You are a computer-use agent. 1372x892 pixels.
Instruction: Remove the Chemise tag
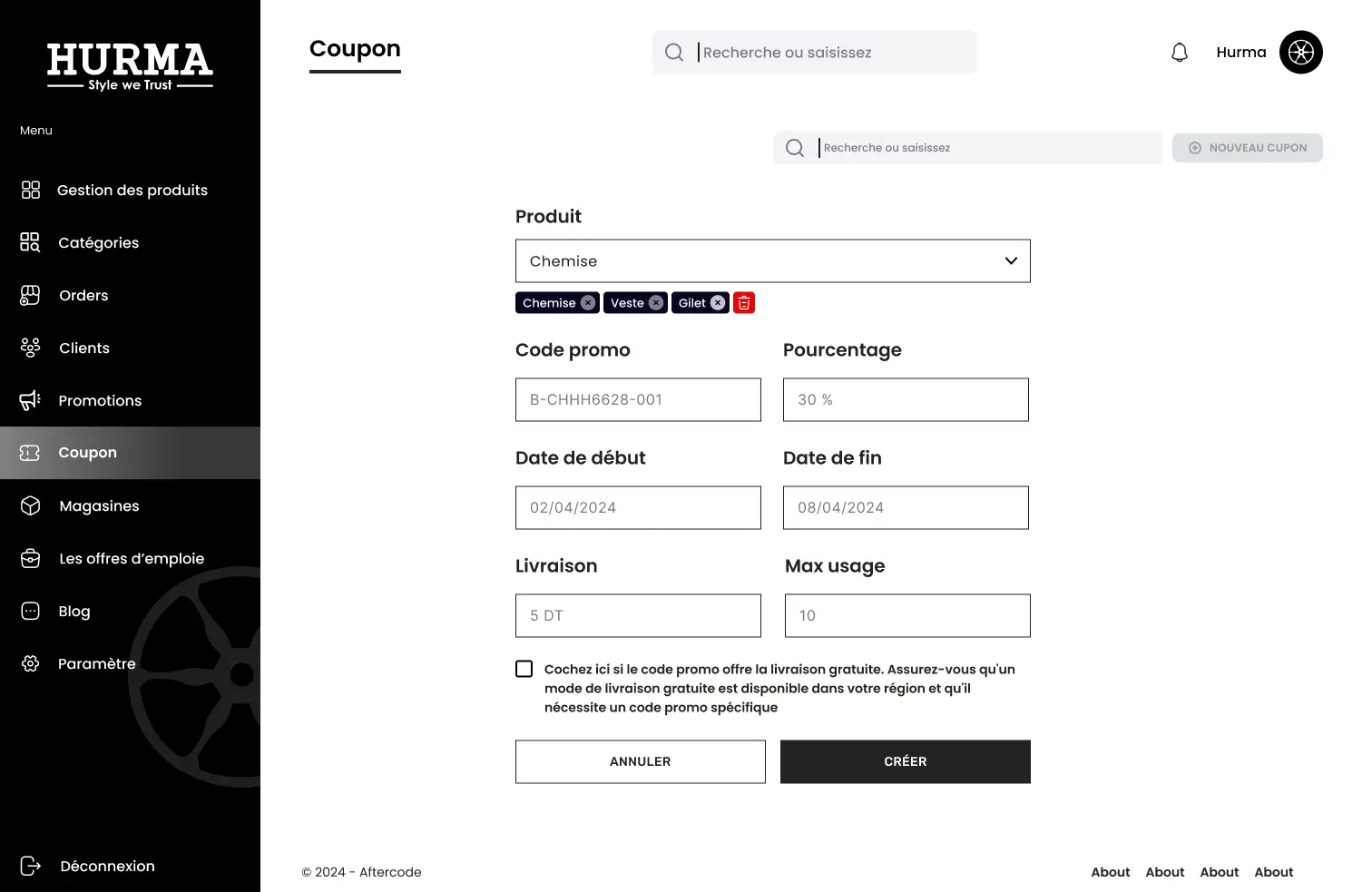tap(588, 303)
